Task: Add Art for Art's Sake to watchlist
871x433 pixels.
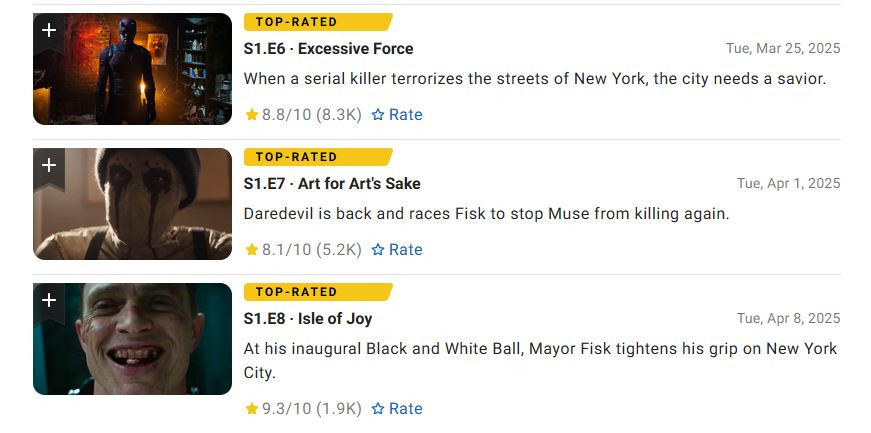Action: tap(49, 168)
